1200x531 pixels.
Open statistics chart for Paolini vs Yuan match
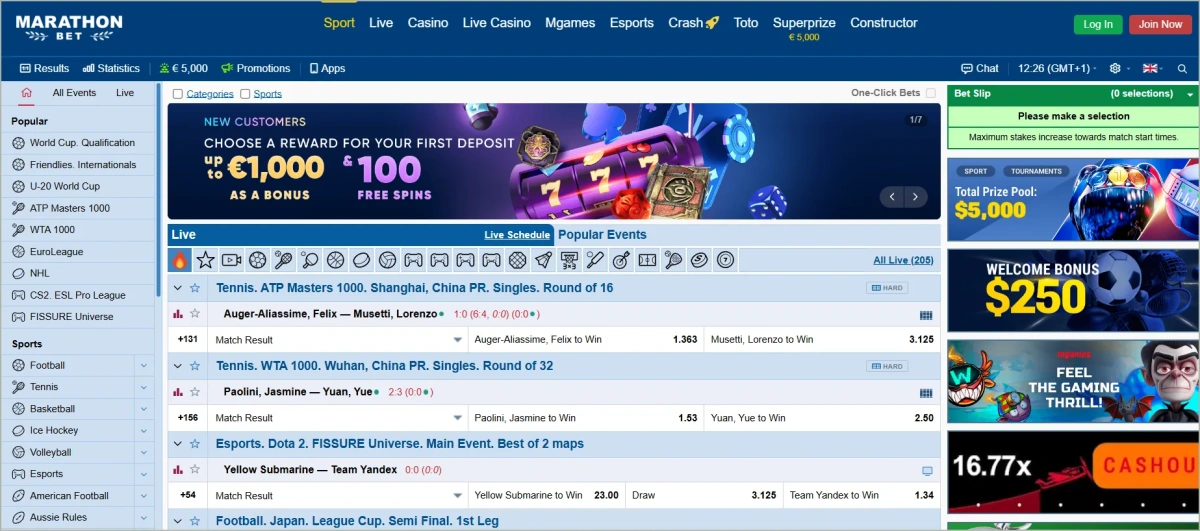(178, 392)
